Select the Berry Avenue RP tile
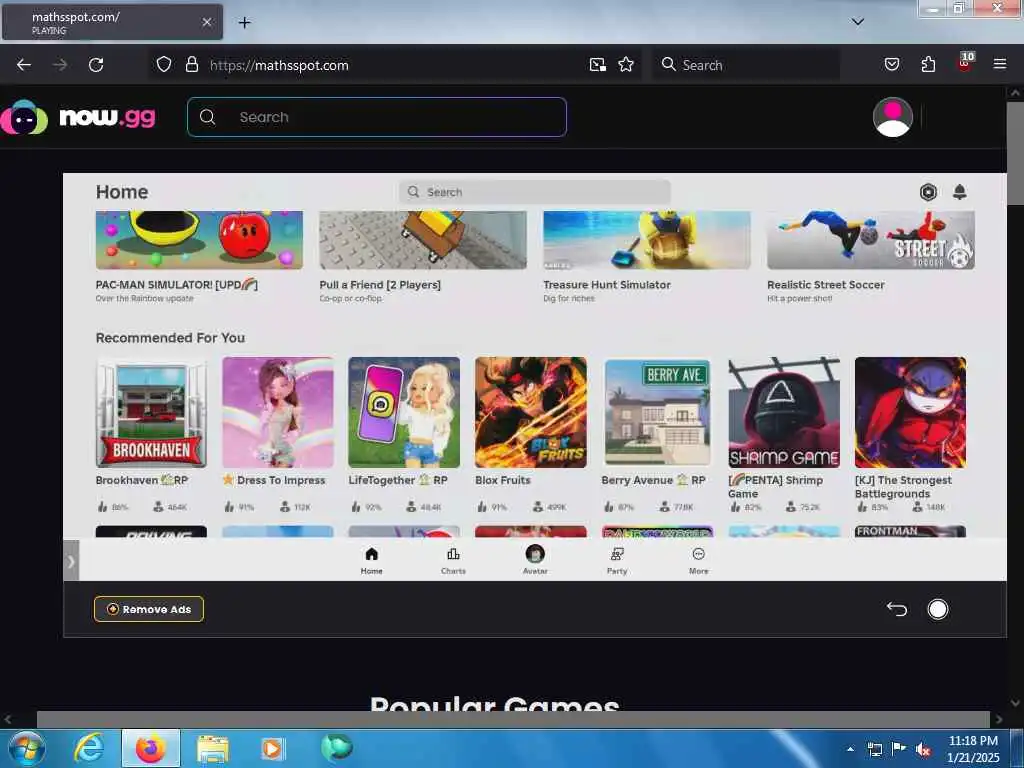Viewport: 1024px width, 768px height. pos(657,412)
